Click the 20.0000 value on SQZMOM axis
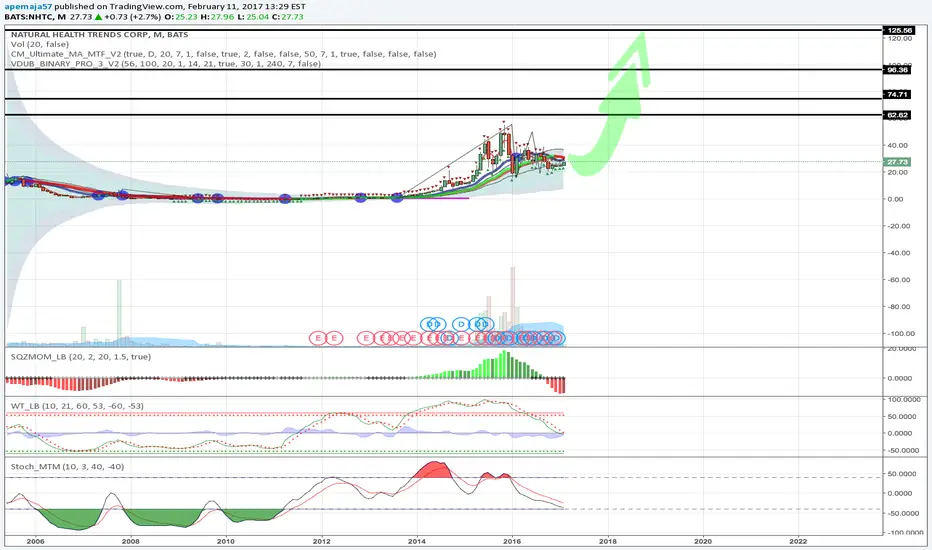Viewport: 932px width, 550px height. coord(904,349)
